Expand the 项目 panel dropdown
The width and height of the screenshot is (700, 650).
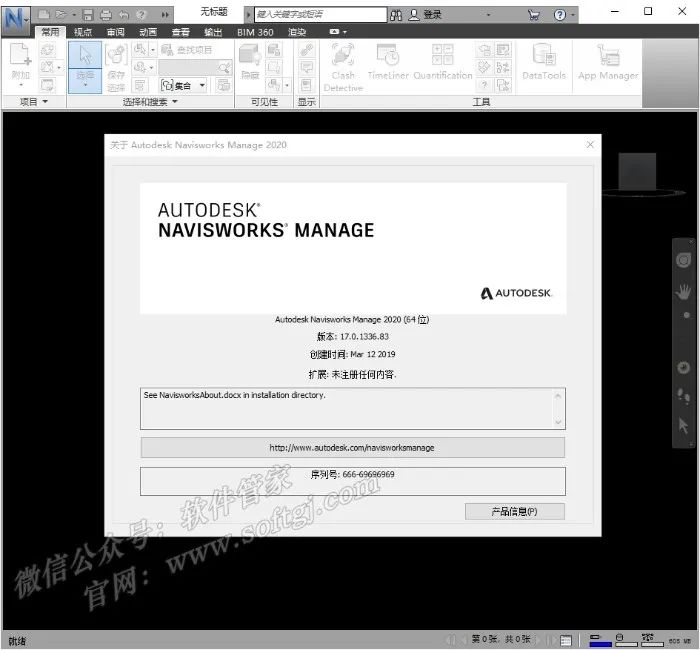pos(45,102)
